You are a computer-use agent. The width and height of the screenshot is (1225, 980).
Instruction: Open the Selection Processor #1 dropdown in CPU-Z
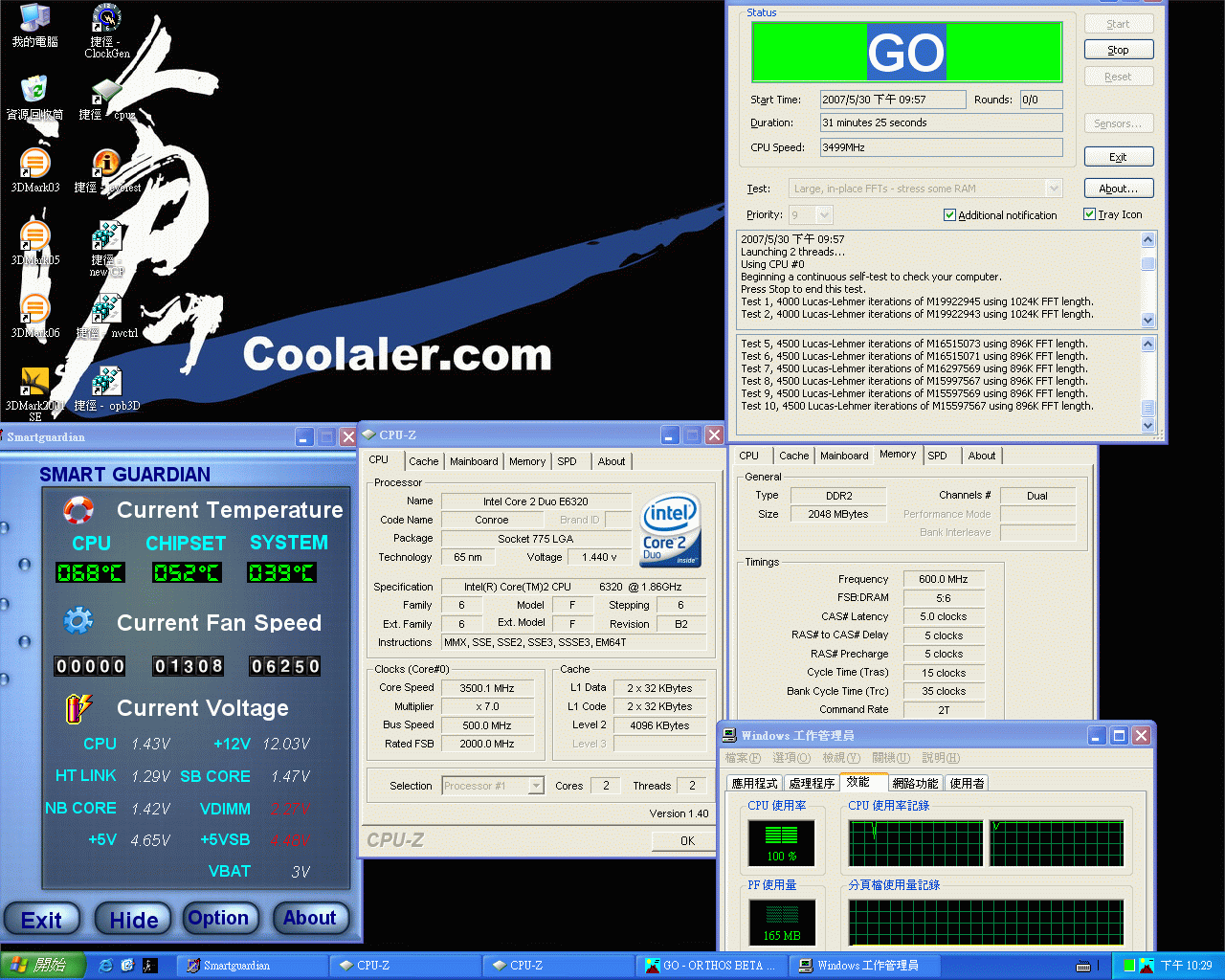click(x=536, y=786)
